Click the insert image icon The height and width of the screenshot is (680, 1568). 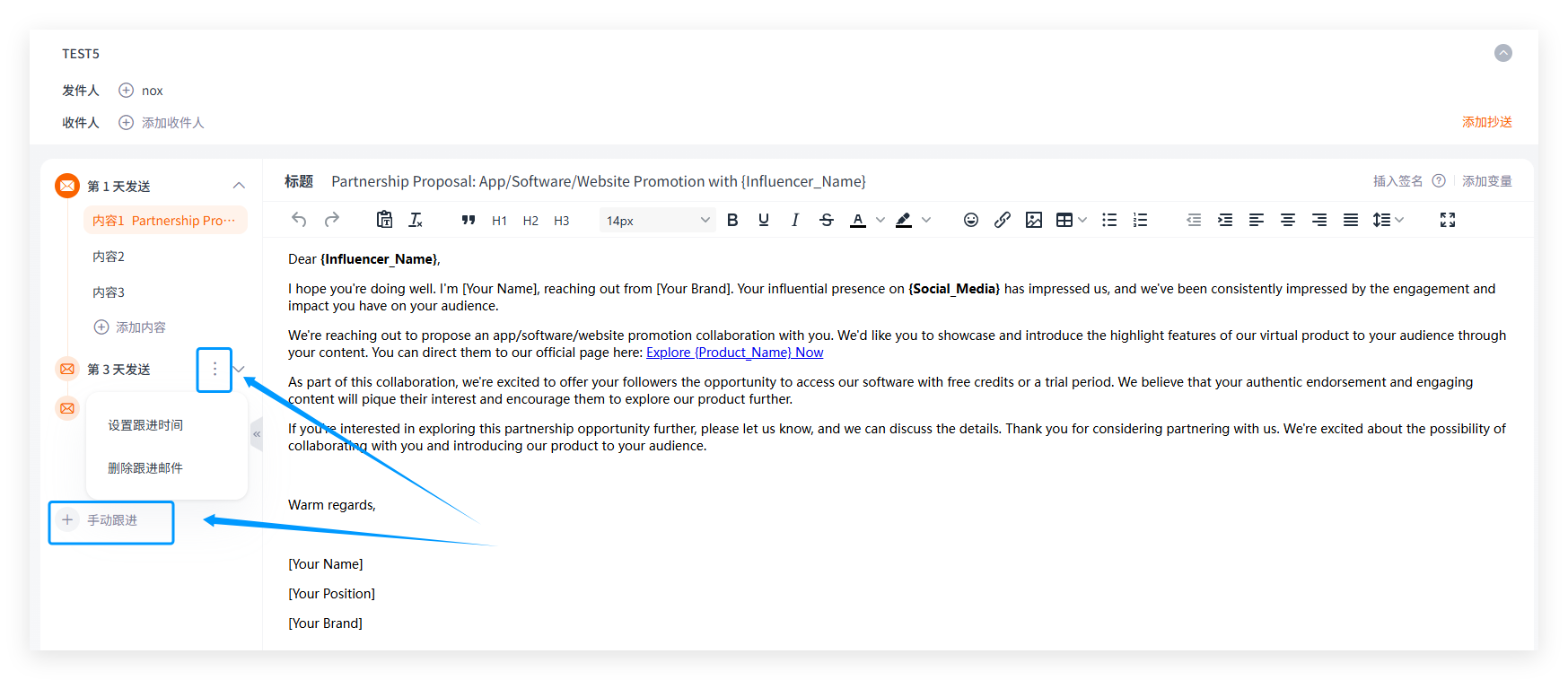coord(1033,220)
